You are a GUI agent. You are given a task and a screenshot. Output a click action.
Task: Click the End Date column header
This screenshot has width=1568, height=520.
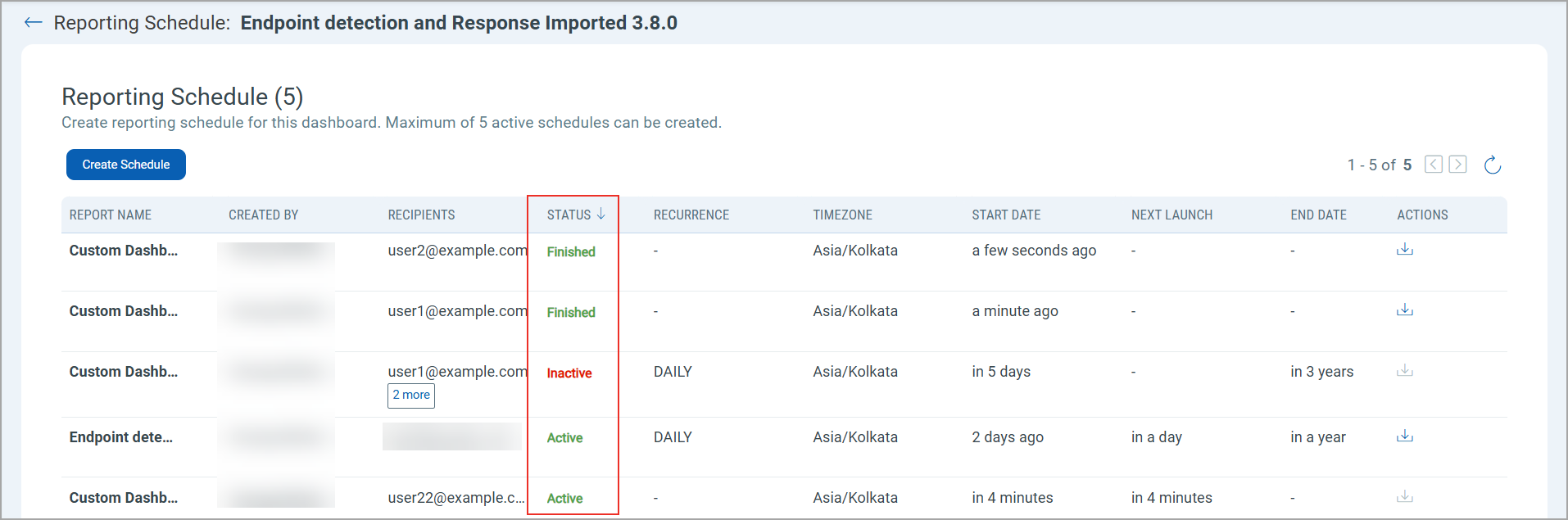coord(1318,215)
